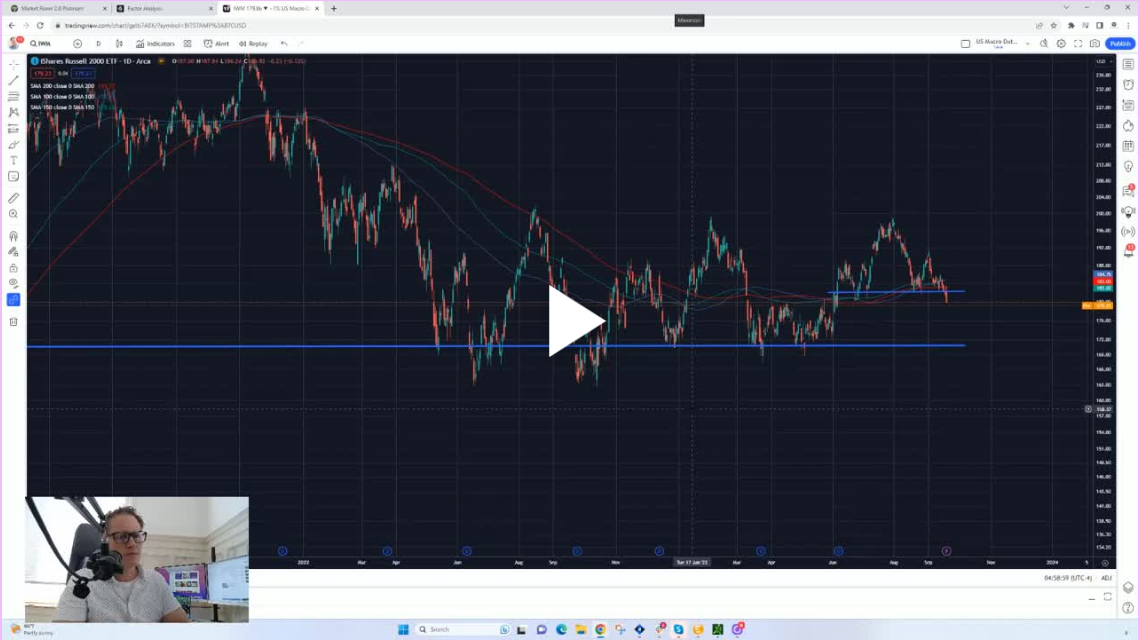Viewport: 1139px width, 640px height.
Task: Open the timezone clock UTC-4 menu
Action: (1068, 578)
